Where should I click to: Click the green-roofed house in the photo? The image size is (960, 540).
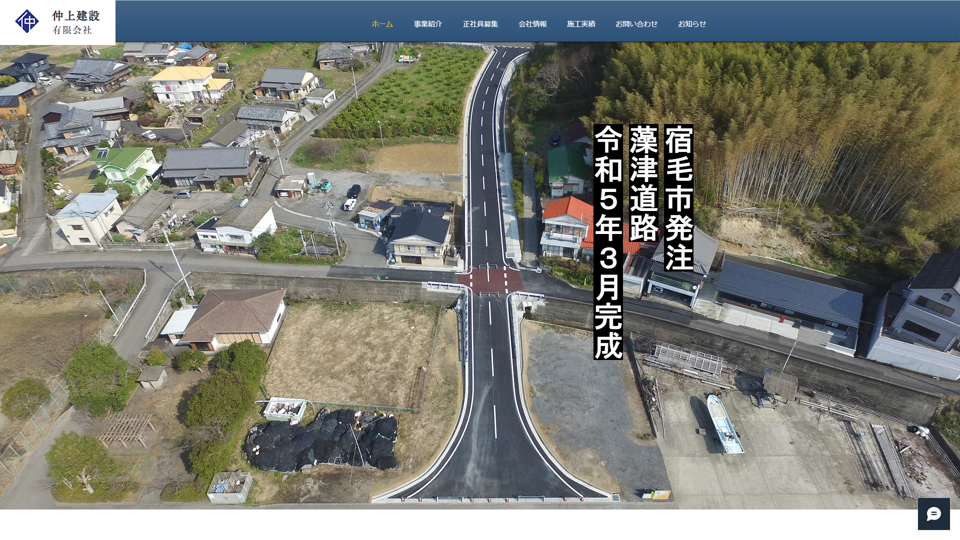click(128, 165)
